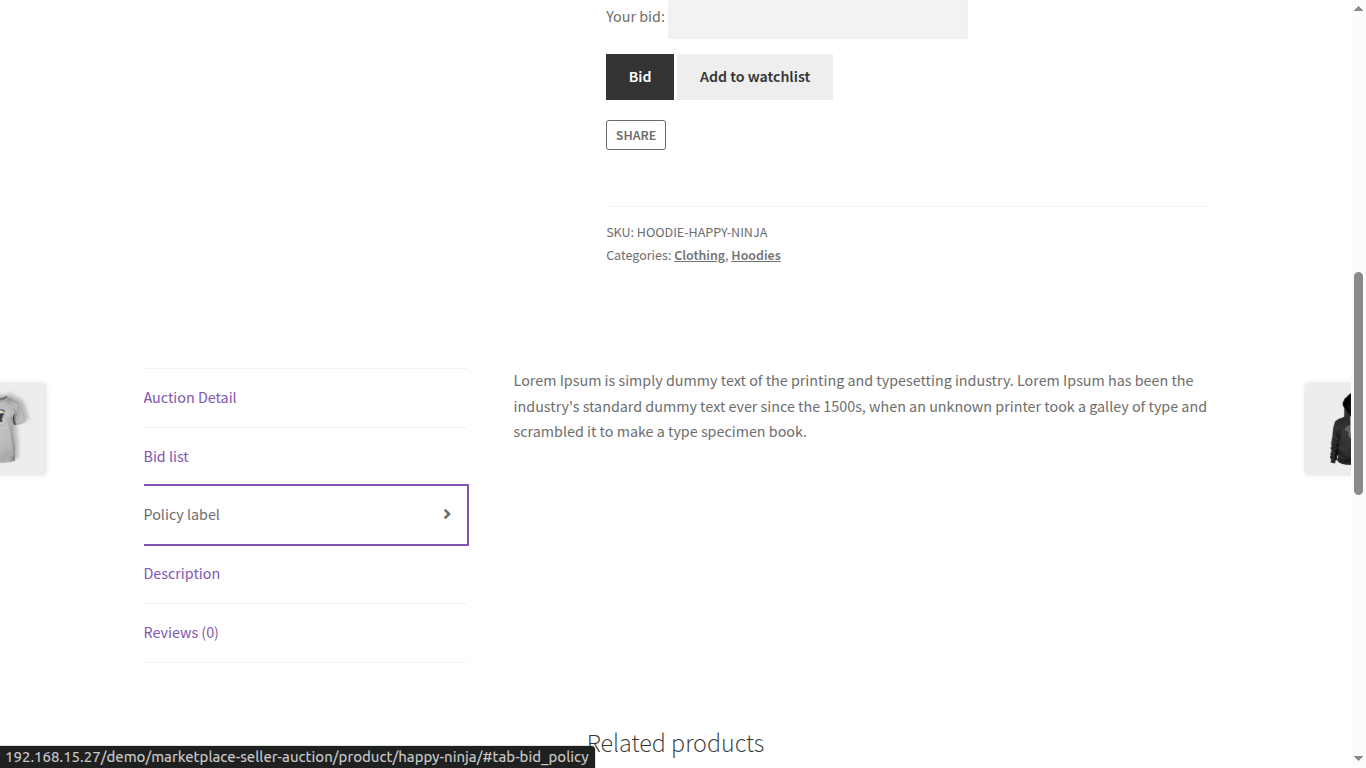1366x768 pixels.
Task: Click the Related products heading
Action: 676,743
